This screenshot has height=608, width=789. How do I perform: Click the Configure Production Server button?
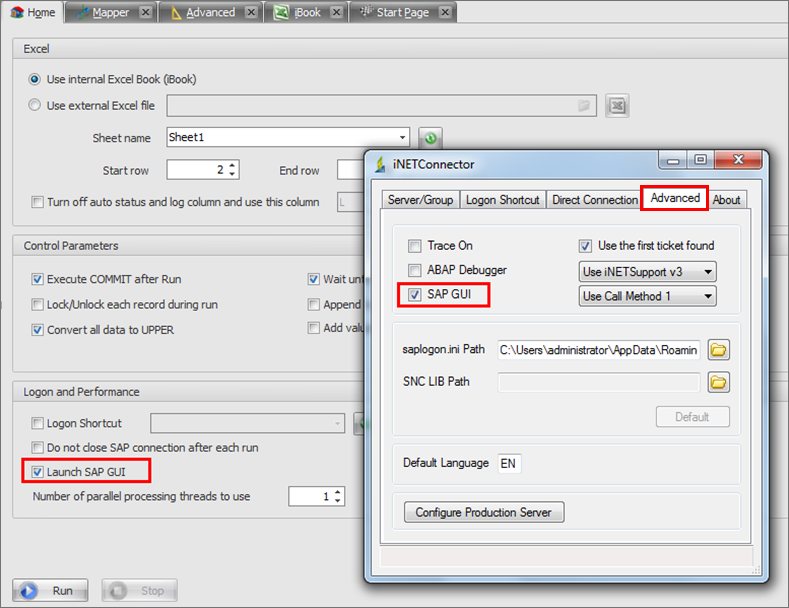point(484,512)
